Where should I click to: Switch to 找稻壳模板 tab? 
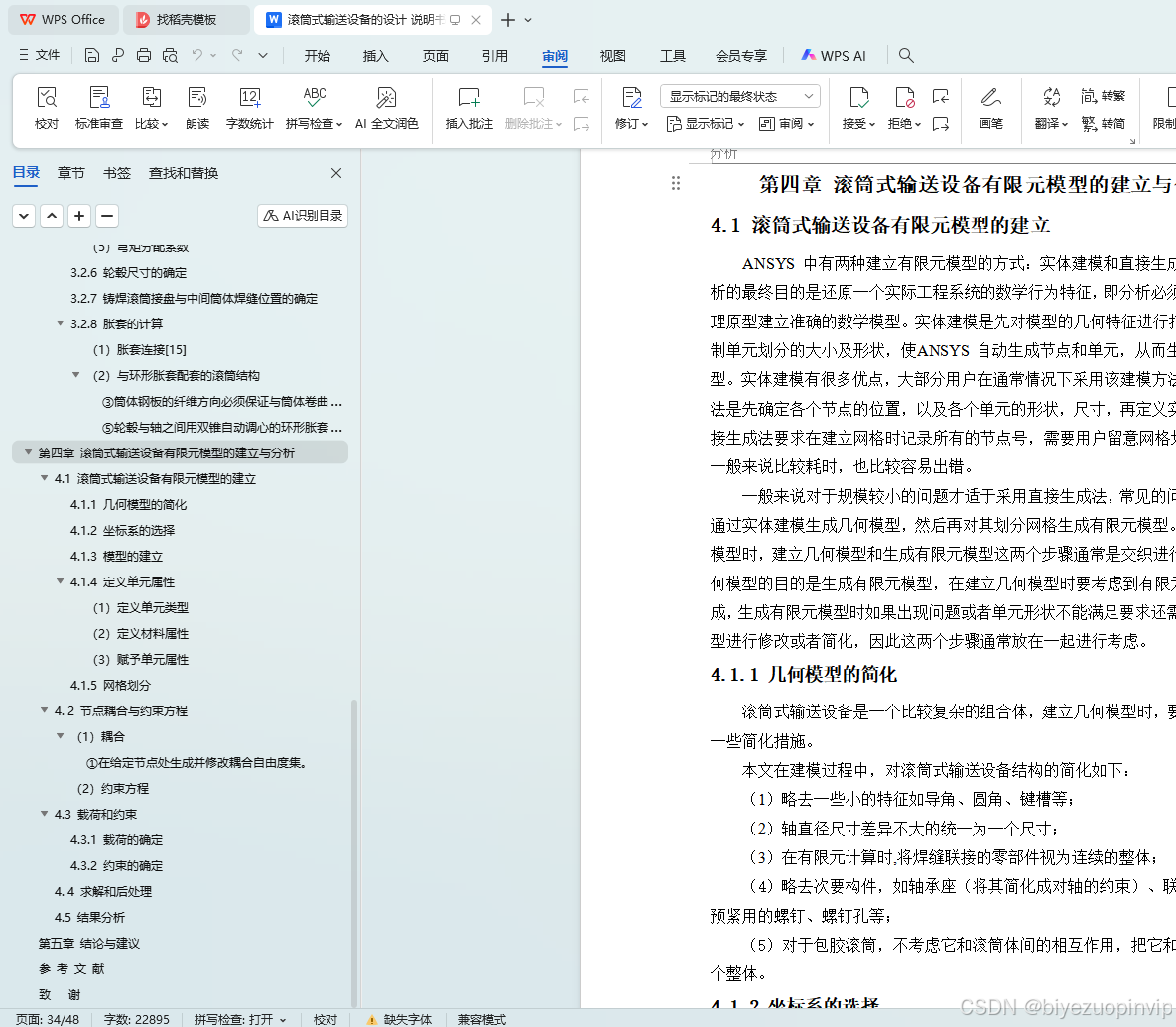[x=186, y=20]
